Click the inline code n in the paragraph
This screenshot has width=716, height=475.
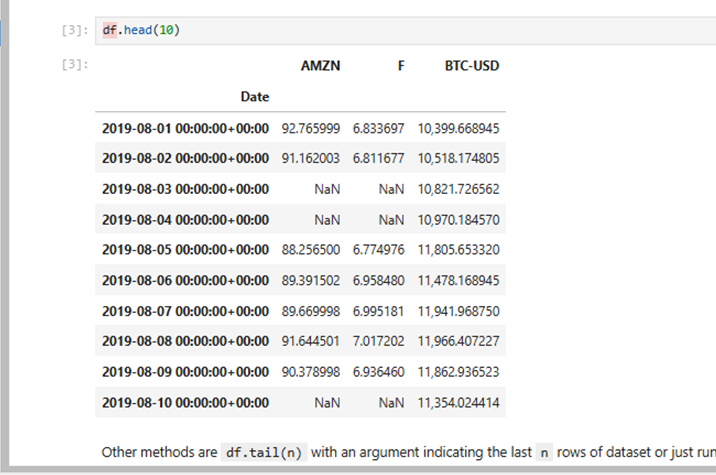[x=544, y=452]
